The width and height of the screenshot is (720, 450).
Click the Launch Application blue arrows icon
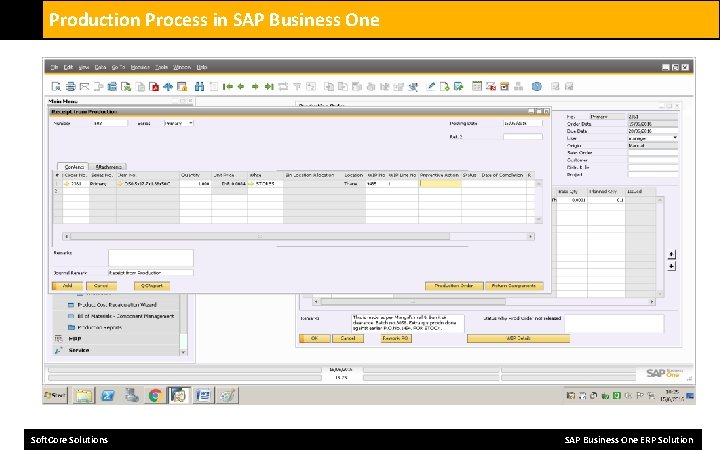point(168,86)
